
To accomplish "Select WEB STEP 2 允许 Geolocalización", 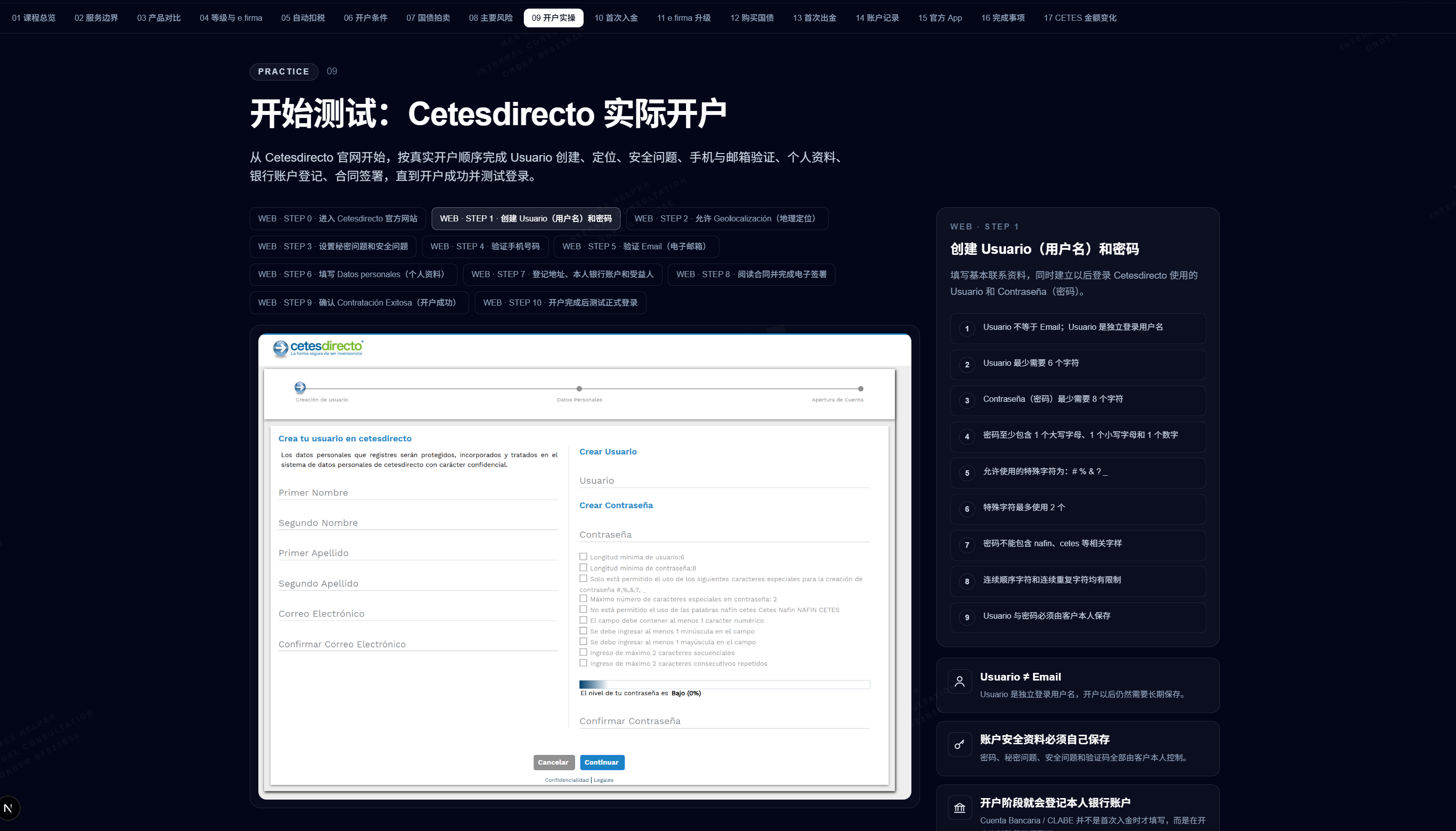I will click(727, 218).
